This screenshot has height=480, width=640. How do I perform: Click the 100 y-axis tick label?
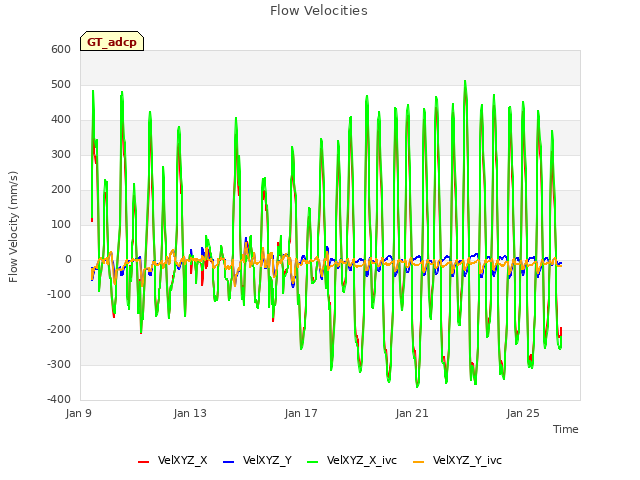point(61,224)
